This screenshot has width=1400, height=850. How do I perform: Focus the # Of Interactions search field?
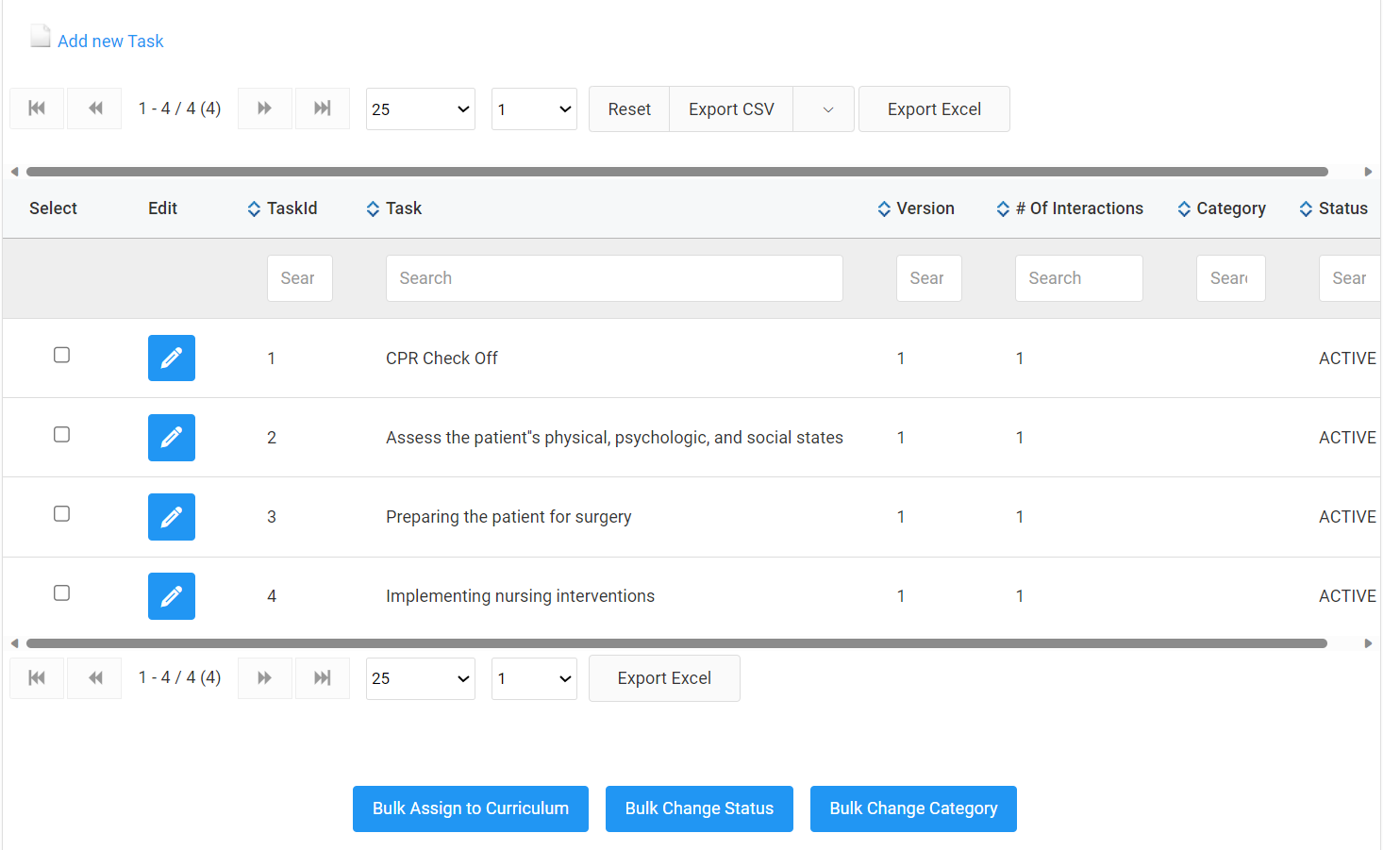(1079, 278)
